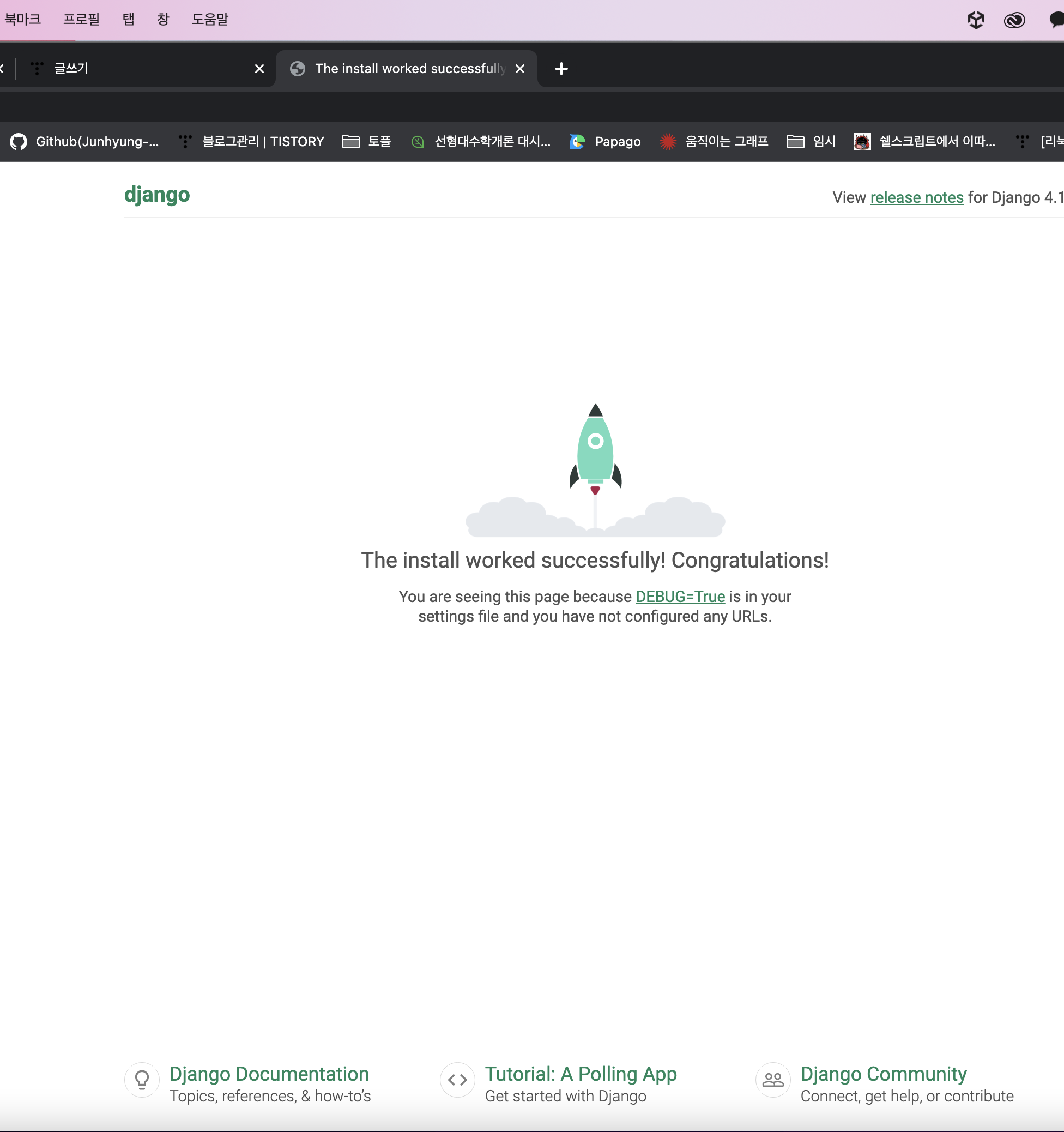Open the 북마크 menu
The width and height of the screenshot is (1064, 1132).
click(23, 20)
